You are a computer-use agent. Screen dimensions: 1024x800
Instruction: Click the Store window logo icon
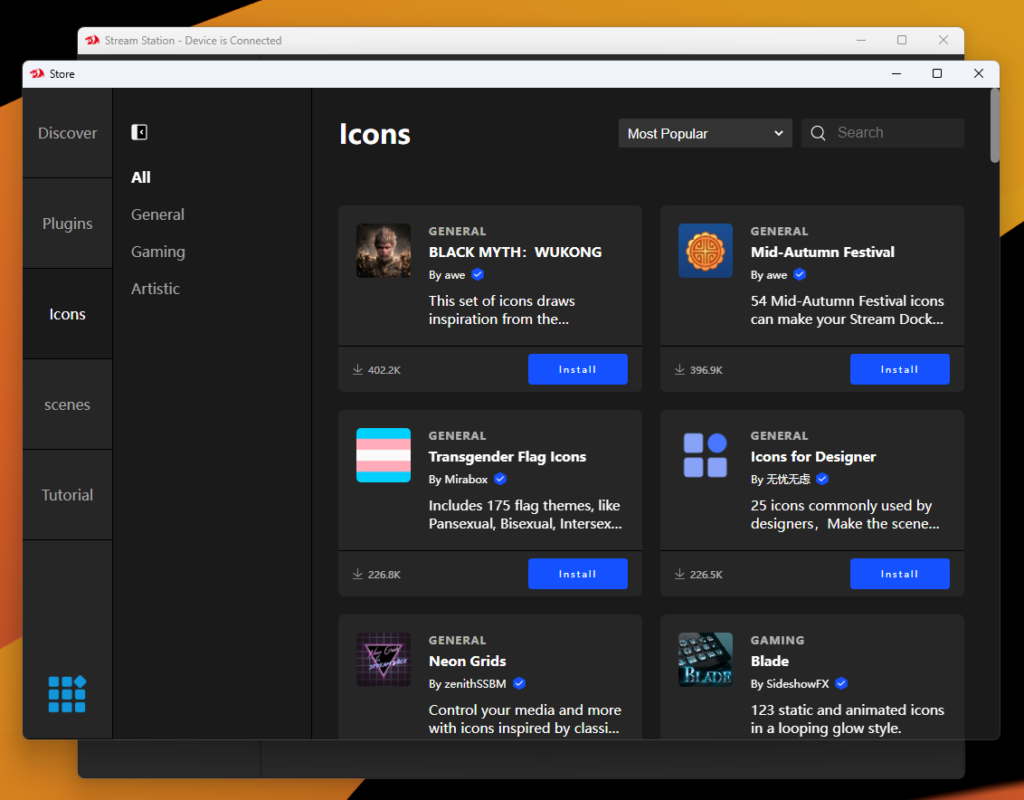point(37,74)
